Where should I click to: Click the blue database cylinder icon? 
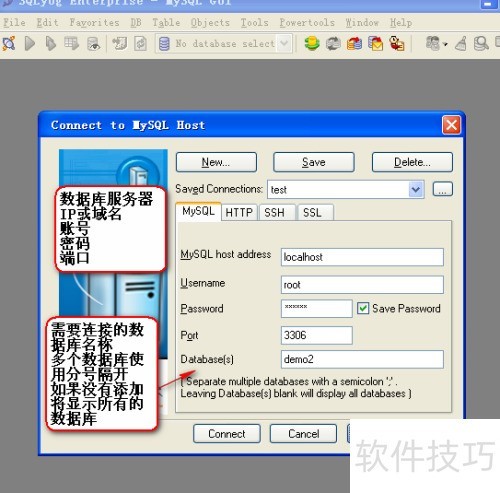pyautogui.click(x=164, y=44)
